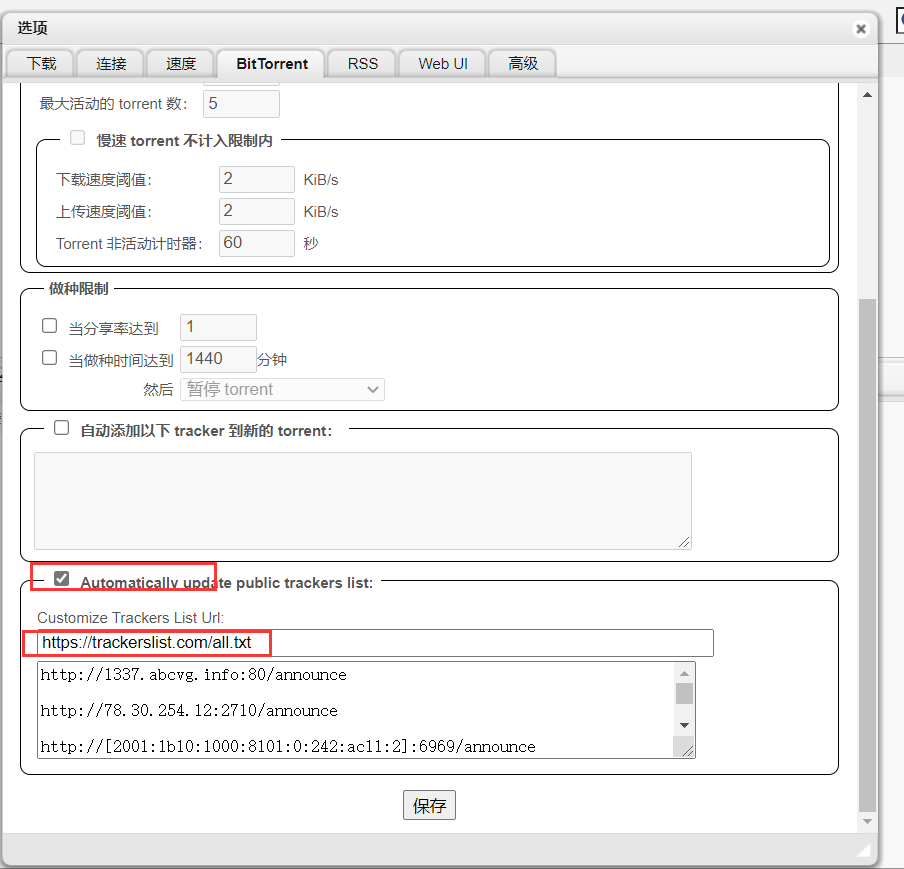Switch to the 下载 tab
904x869 pixels.
(x=41, y=63)
